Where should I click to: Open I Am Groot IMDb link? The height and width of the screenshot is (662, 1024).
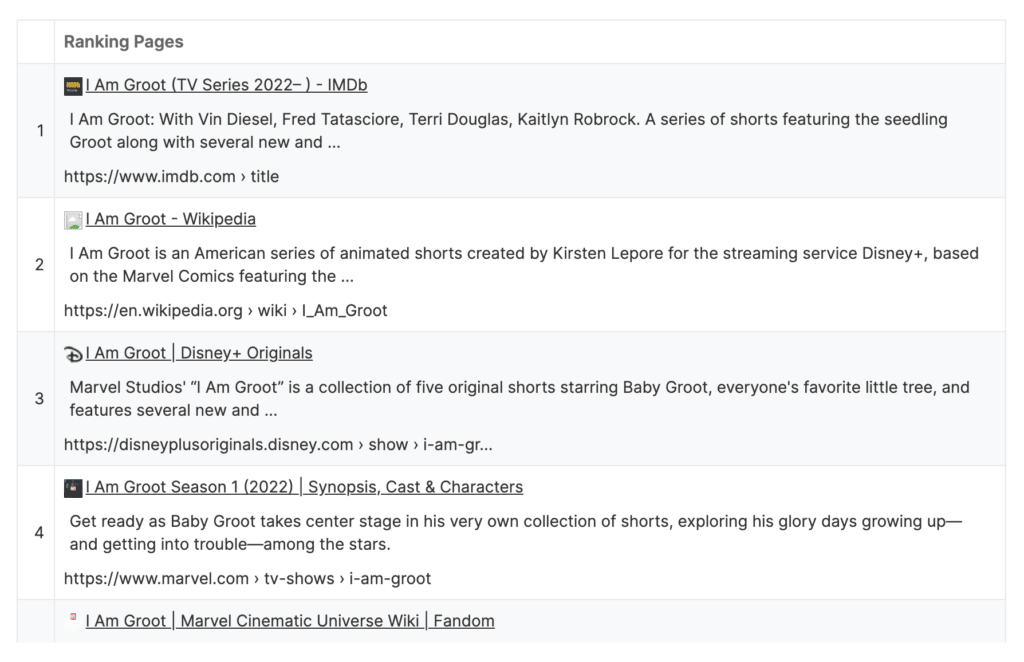[226, 85]
